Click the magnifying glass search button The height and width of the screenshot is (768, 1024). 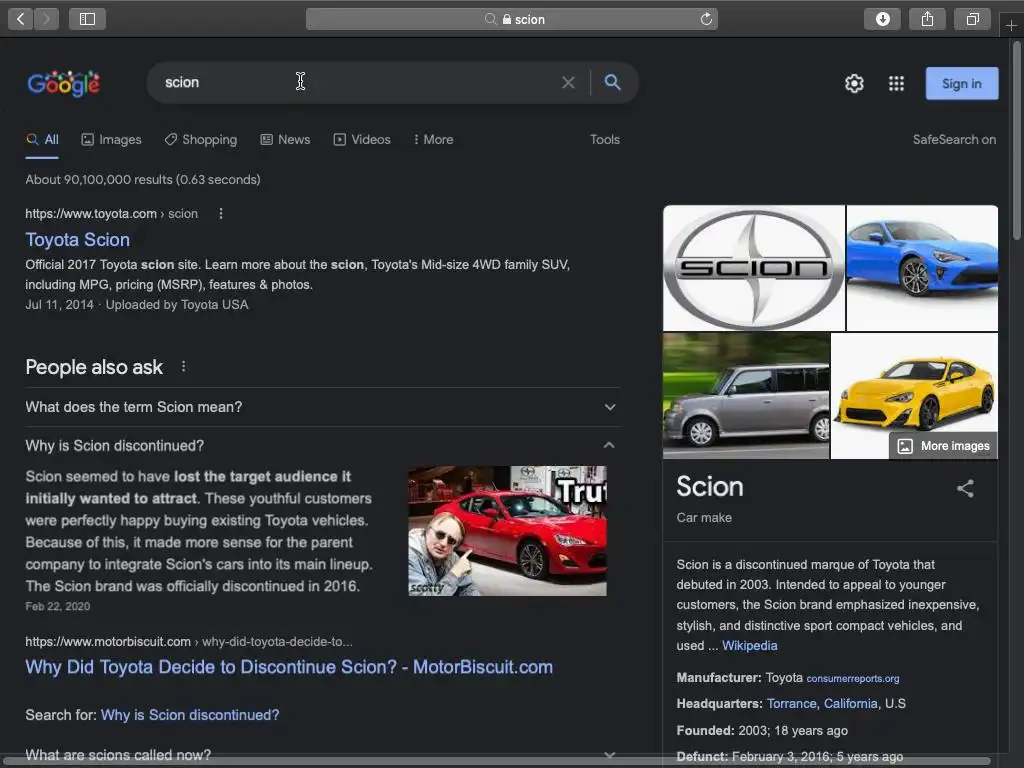pyautogui.click(x=612, y=82)
